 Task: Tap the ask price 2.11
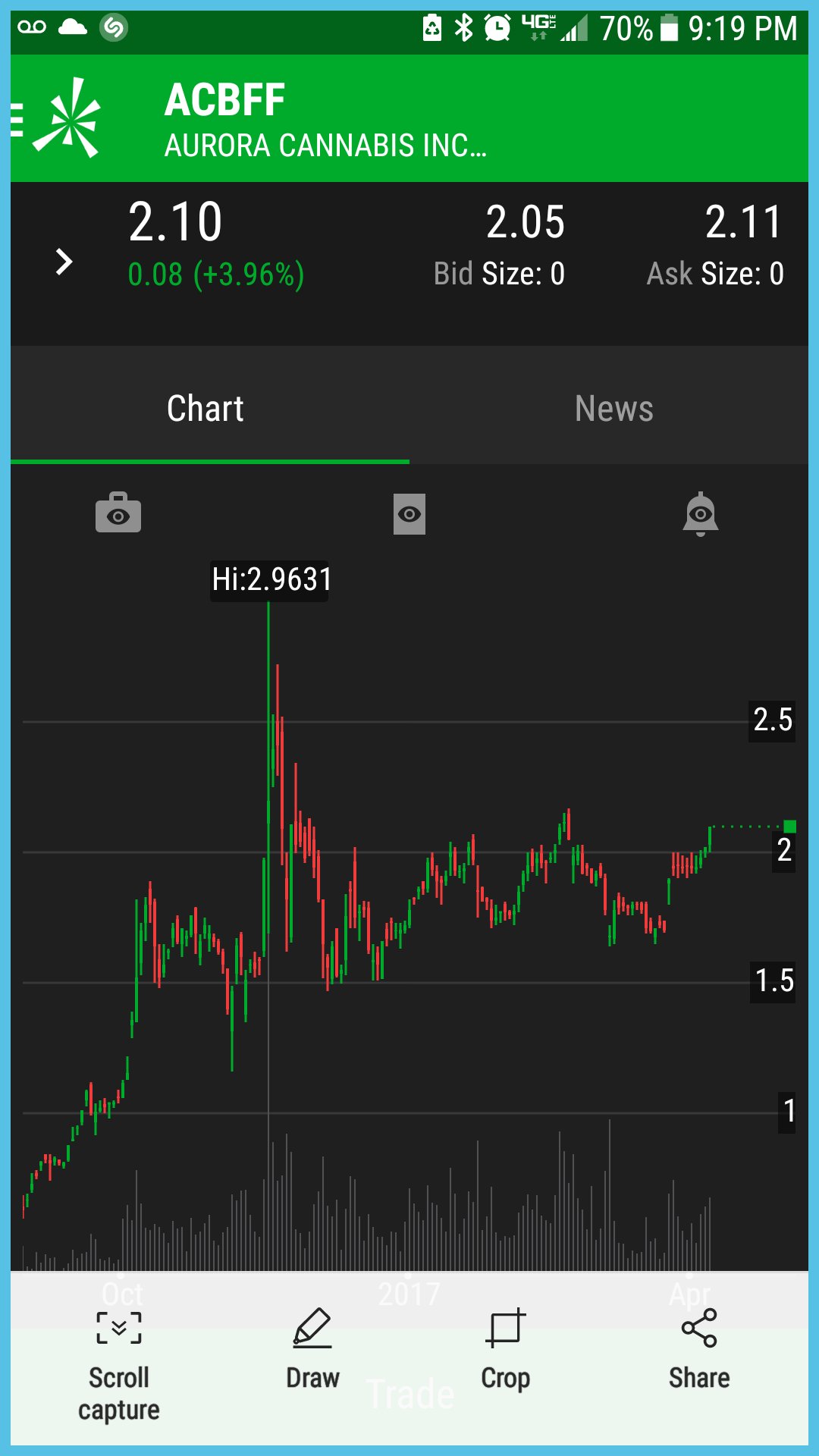[744, 223]
